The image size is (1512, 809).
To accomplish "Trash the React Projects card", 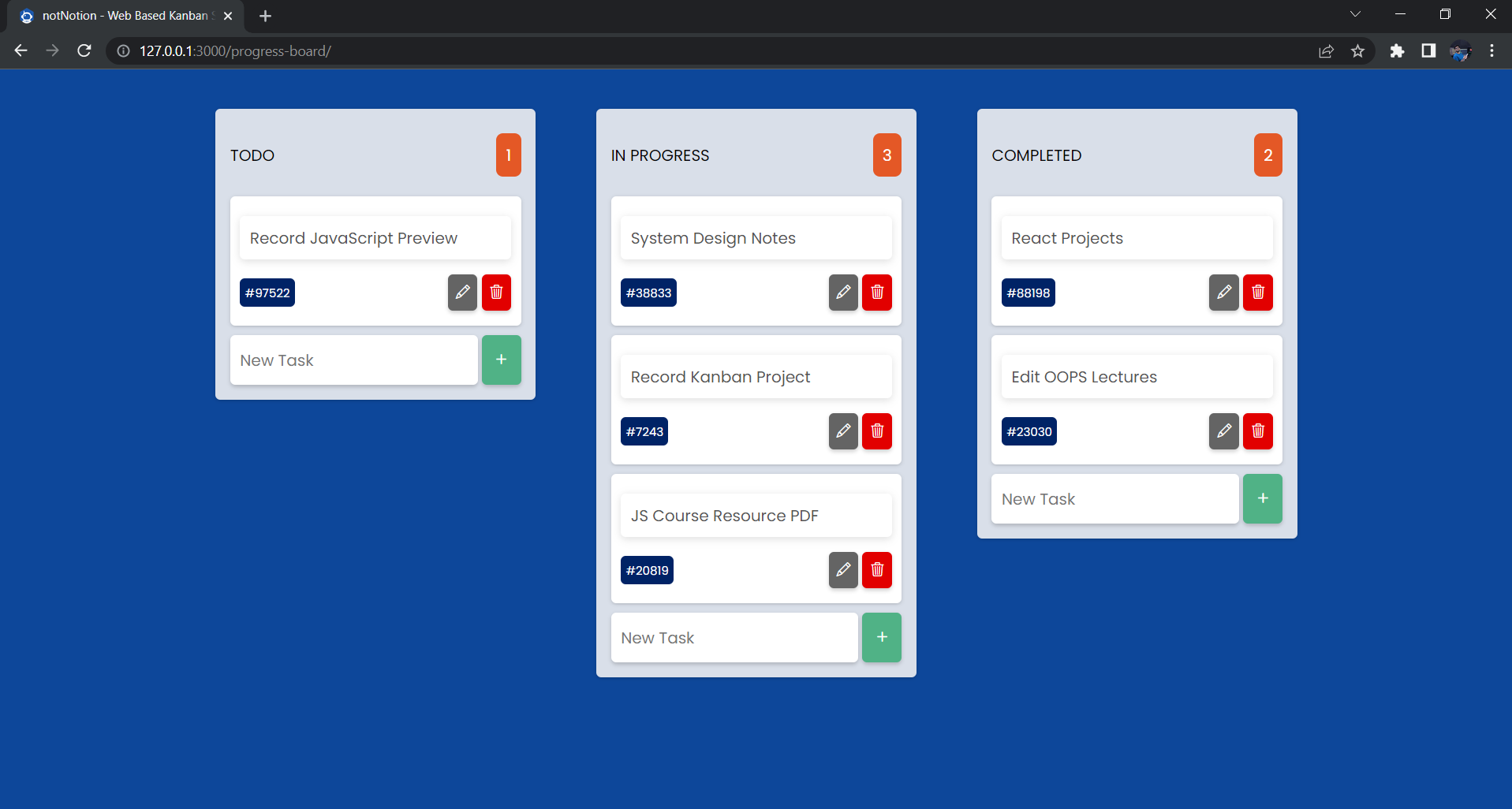I will [1257, 293].
